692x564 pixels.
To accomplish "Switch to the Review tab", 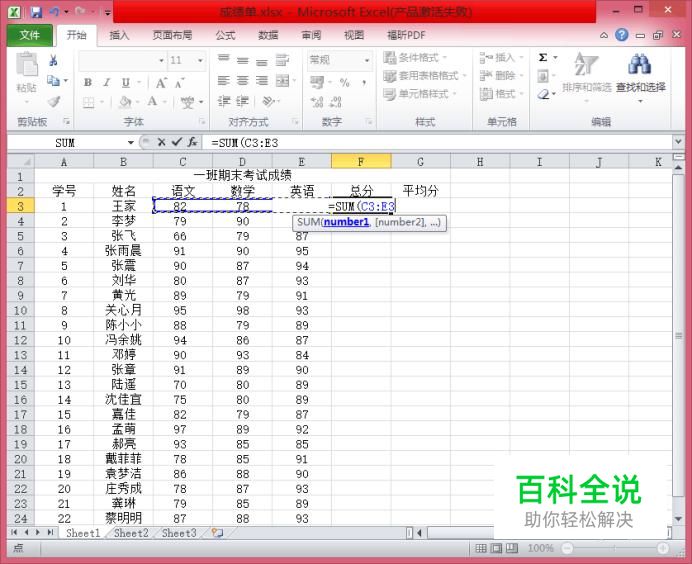I will coord(311,35).
